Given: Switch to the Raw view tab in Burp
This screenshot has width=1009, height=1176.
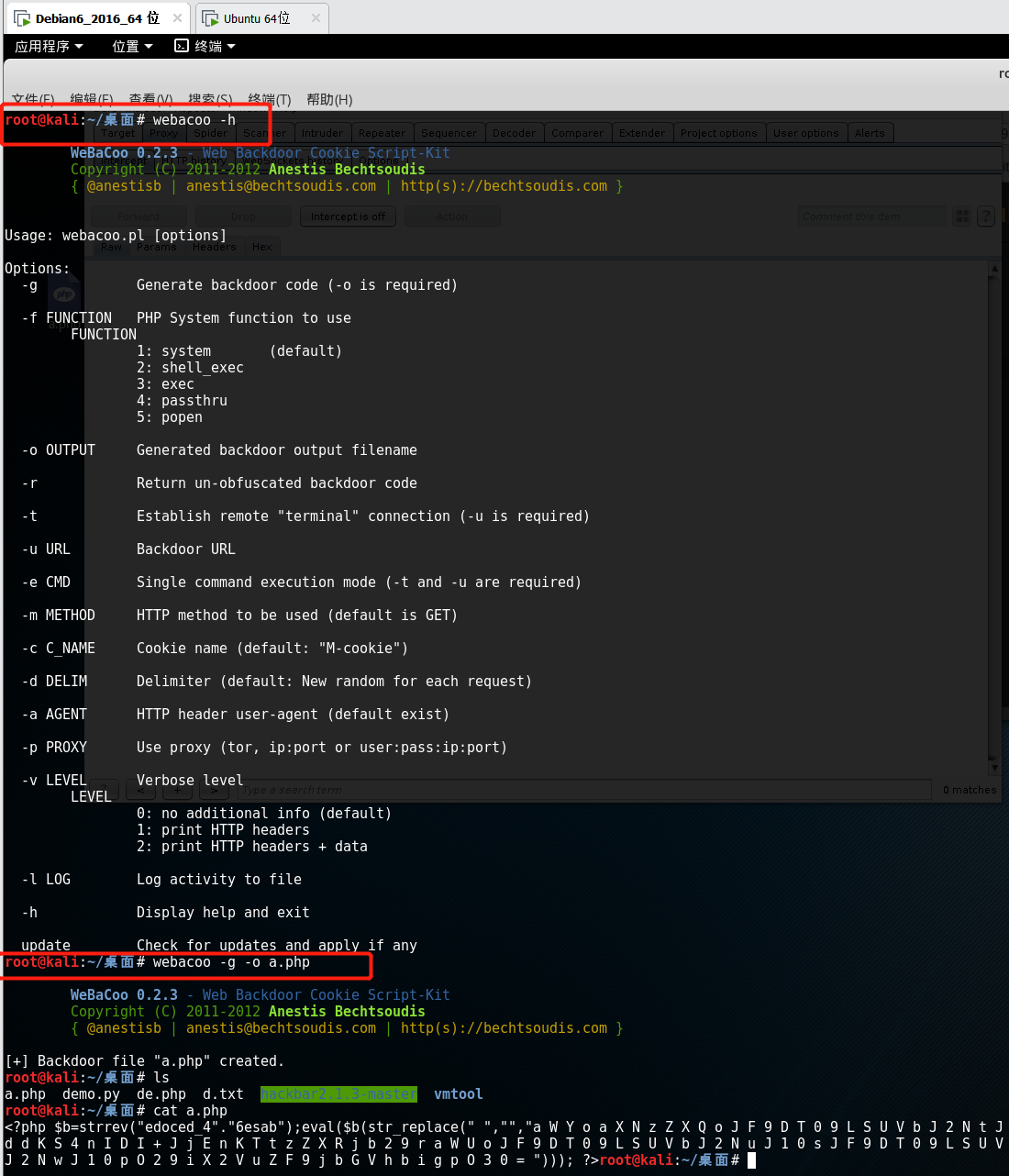Looking at the screenshot, I should pyautogui.click(x=112, y=247).
